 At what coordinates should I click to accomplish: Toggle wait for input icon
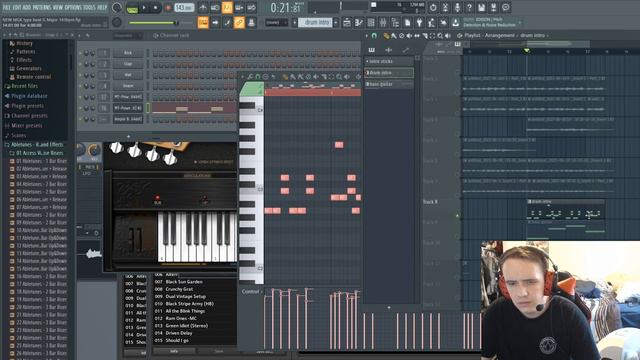215,7
